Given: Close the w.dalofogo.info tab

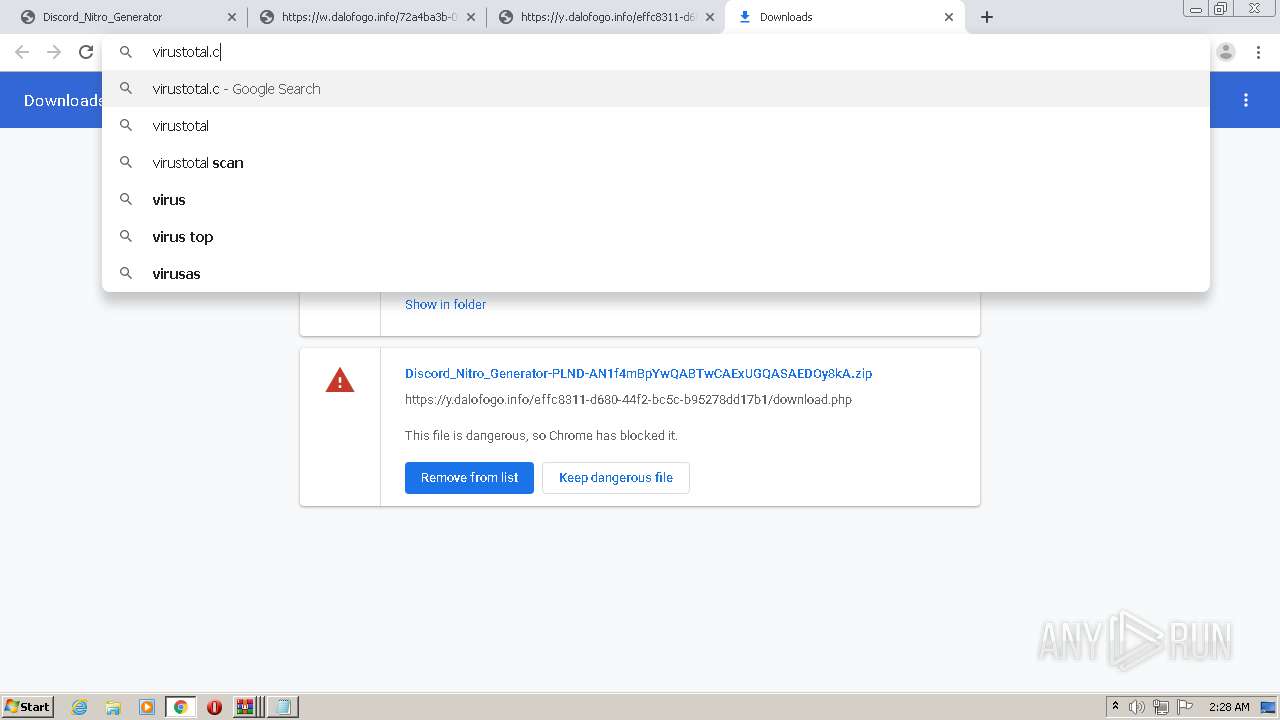Looking at the screenshot, I should (471, 17).
